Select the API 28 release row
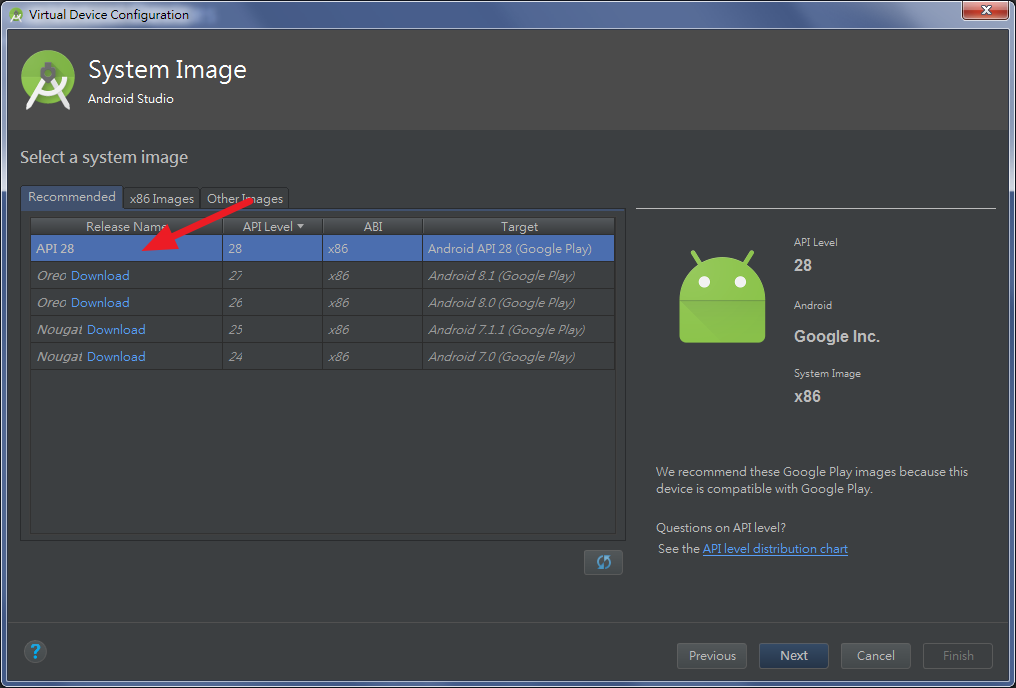 (x=322, y=248)
